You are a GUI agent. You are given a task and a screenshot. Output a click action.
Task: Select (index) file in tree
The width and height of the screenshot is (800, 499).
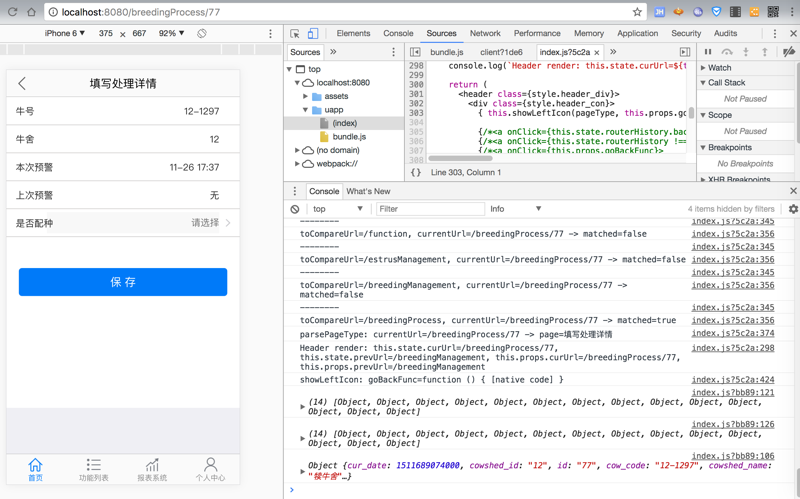point(344,123)
